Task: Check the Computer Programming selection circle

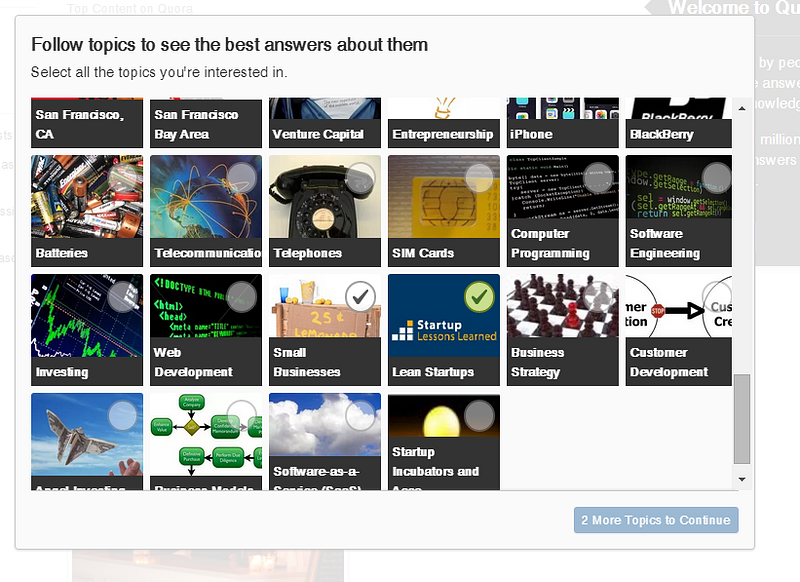Action: [x=598, y=178]
